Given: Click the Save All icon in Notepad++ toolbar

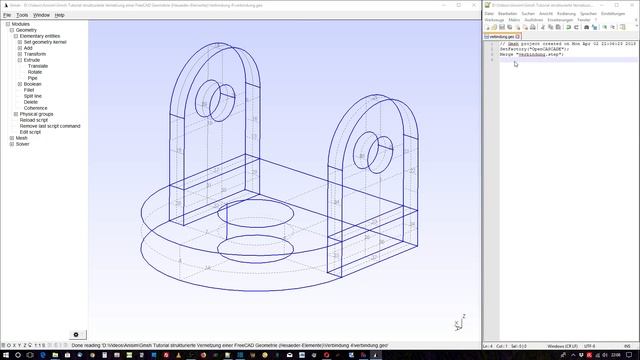Looking at the screenshot, I should coord(510,27).
